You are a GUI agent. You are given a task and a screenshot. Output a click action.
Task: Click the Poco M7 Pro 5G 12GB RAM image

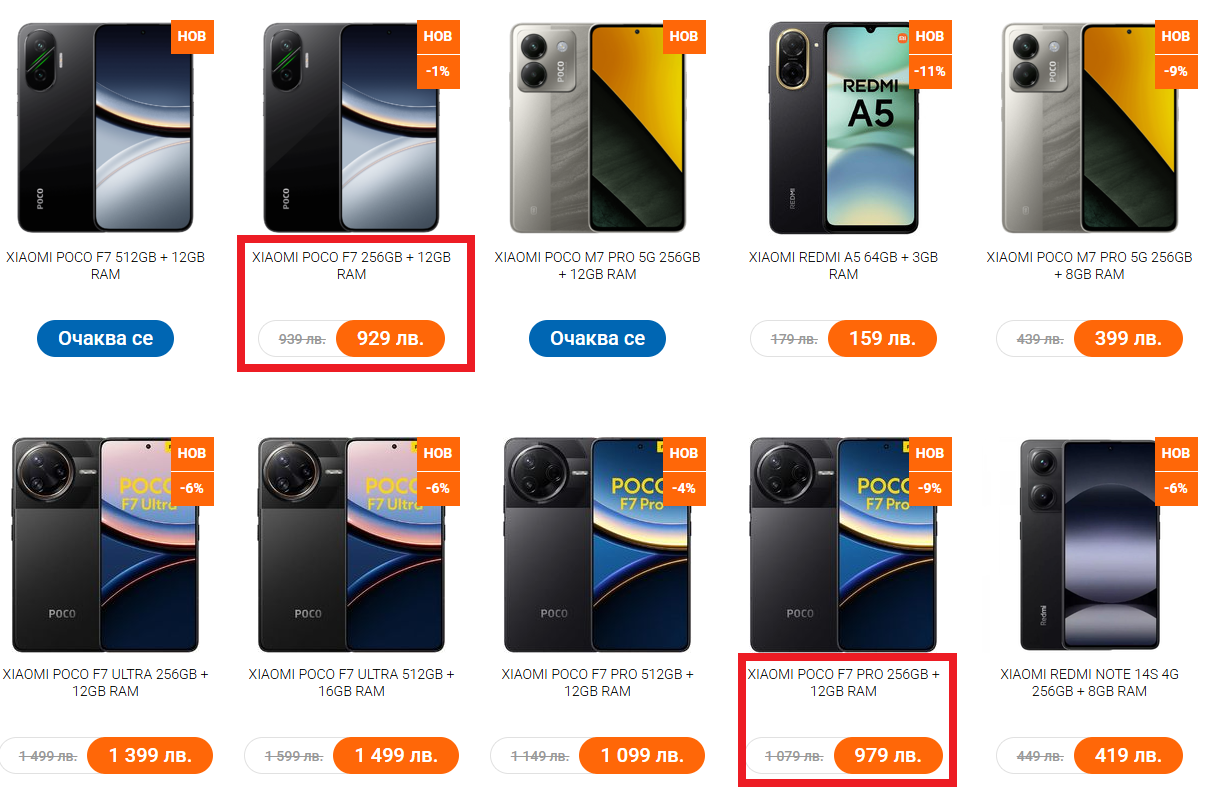click(597, 128)
